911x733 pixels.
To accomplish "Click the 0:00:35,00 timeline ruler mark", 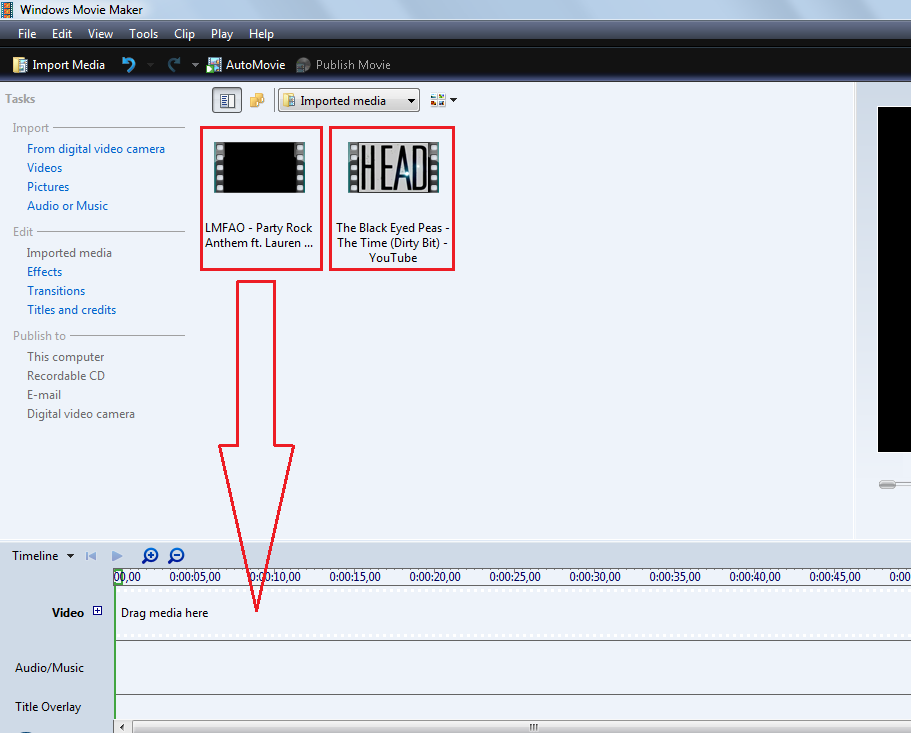I will [x=675, y=577].
